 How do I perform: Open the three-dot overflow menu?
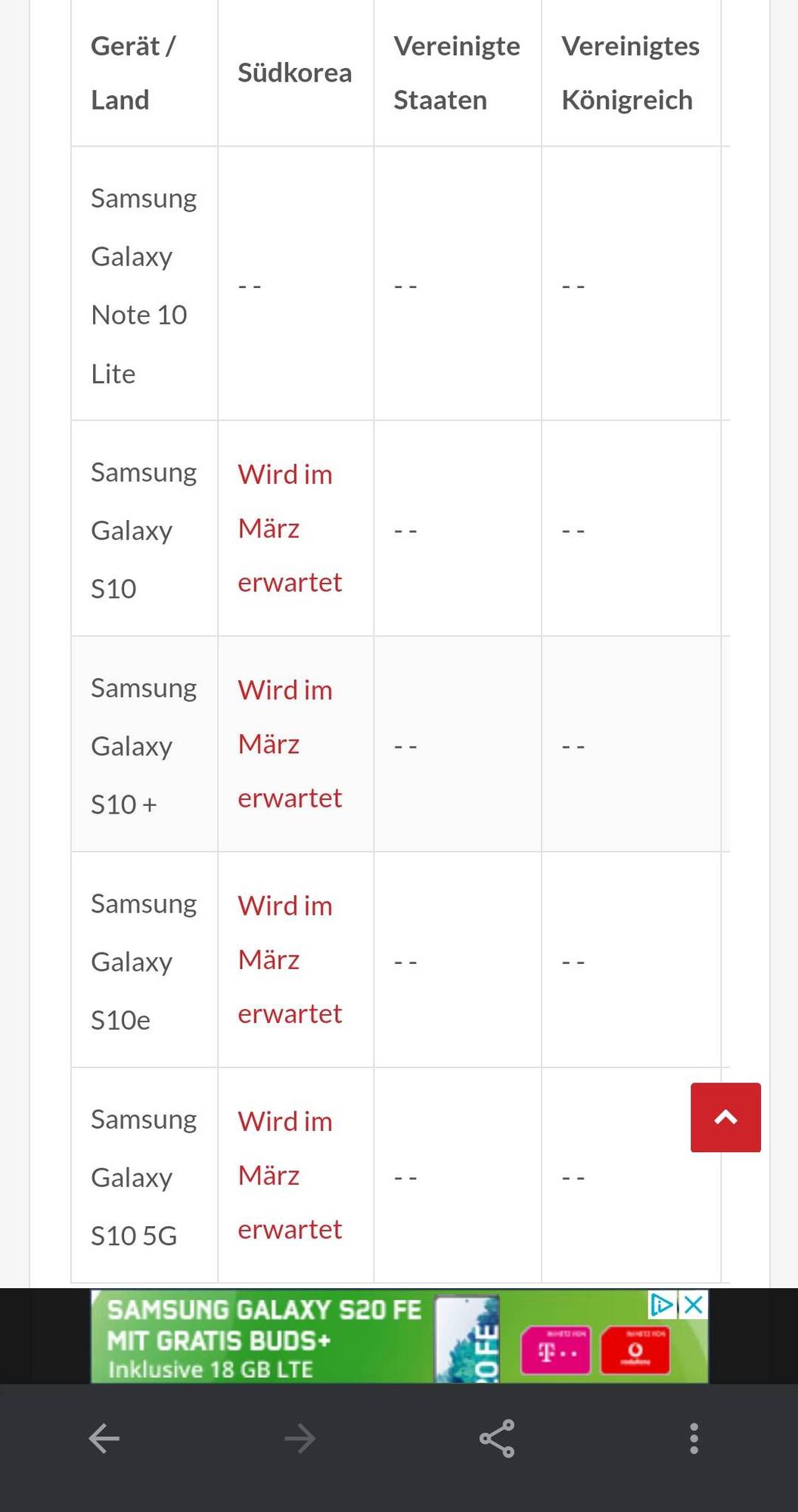click(x=694, y=1438)
